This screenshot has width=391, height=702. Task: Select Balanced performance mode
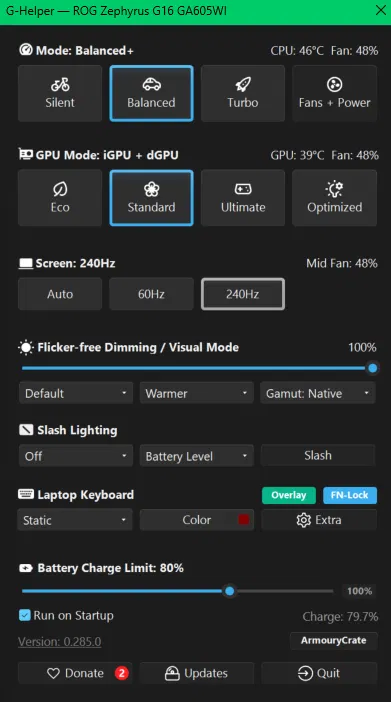pyautogui.click(x=151, y=93)
